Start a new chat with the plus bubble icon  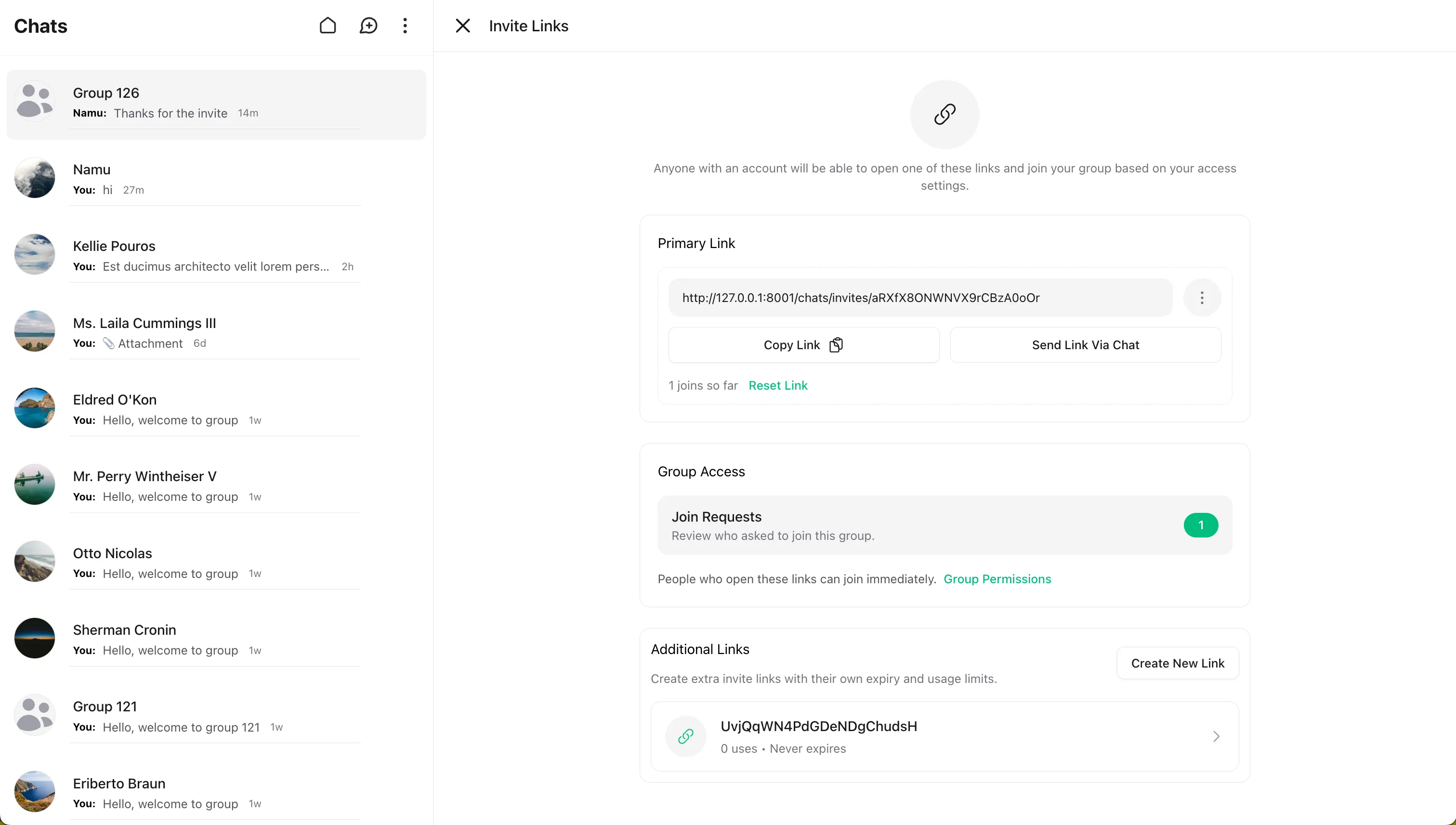[368, 26]
